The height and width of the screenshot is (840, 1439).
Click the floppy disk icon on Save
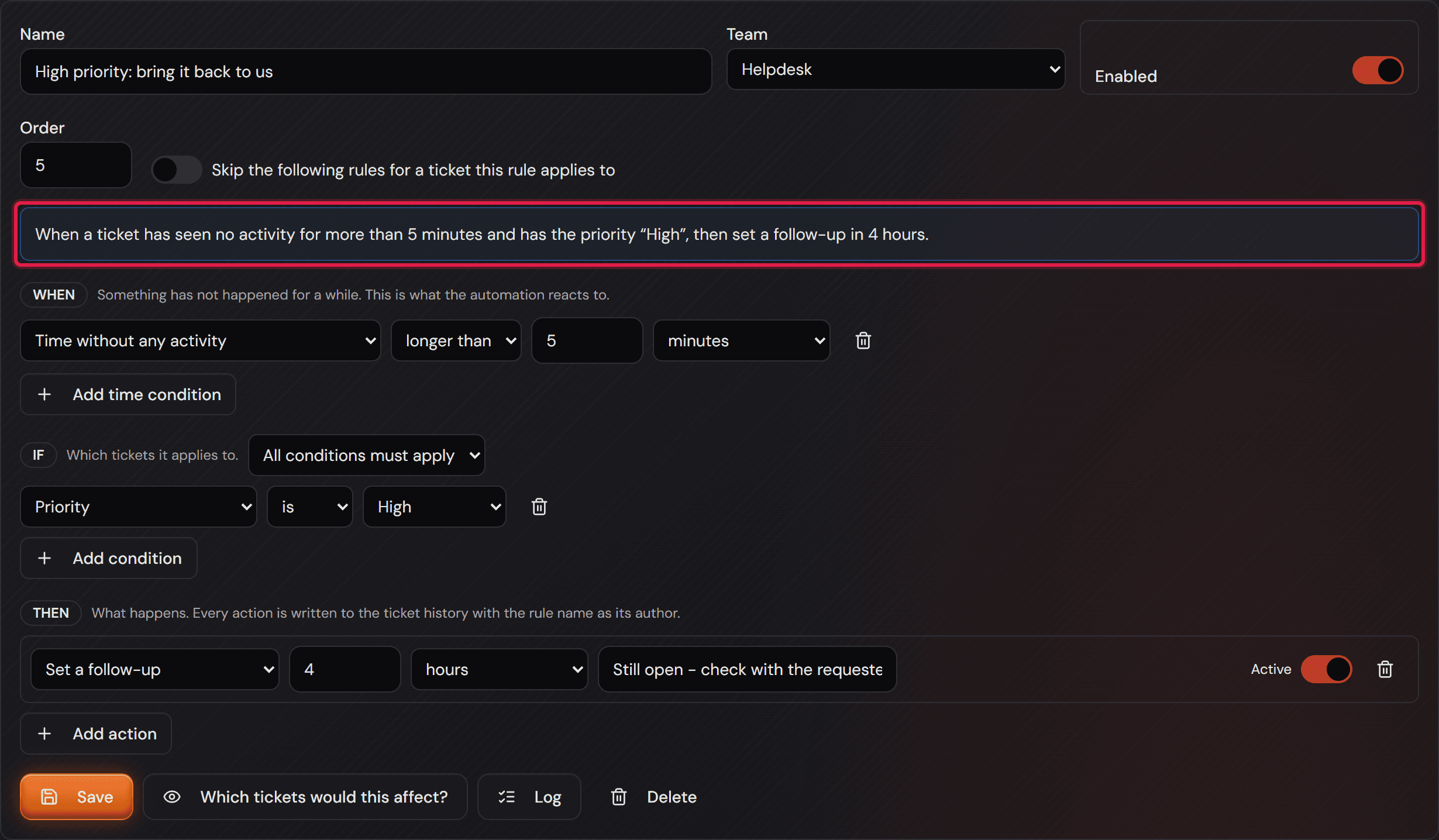[x=49, y=797]
